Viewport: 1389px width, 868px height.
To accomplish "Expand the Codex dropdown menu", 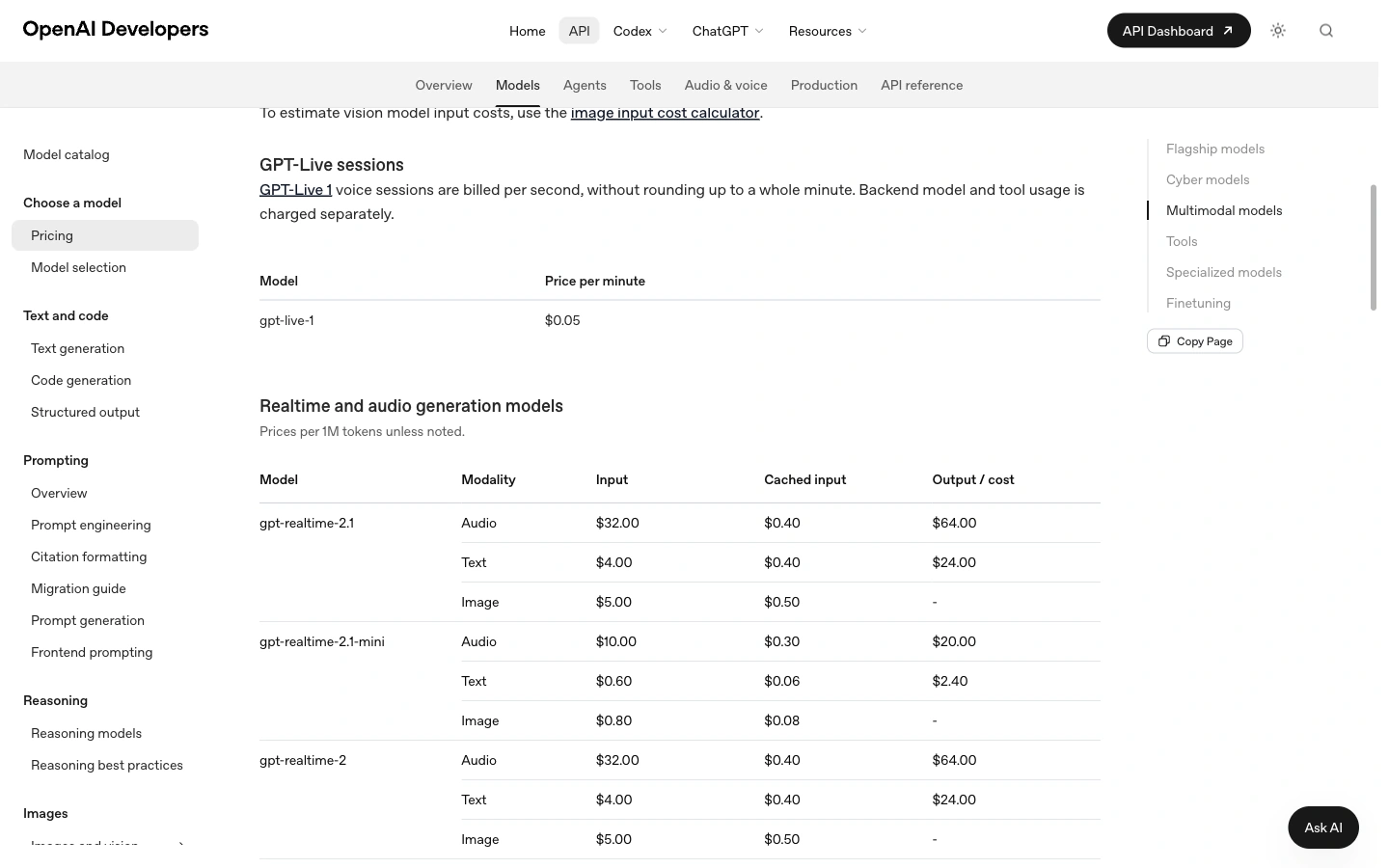I will [640, 31].
